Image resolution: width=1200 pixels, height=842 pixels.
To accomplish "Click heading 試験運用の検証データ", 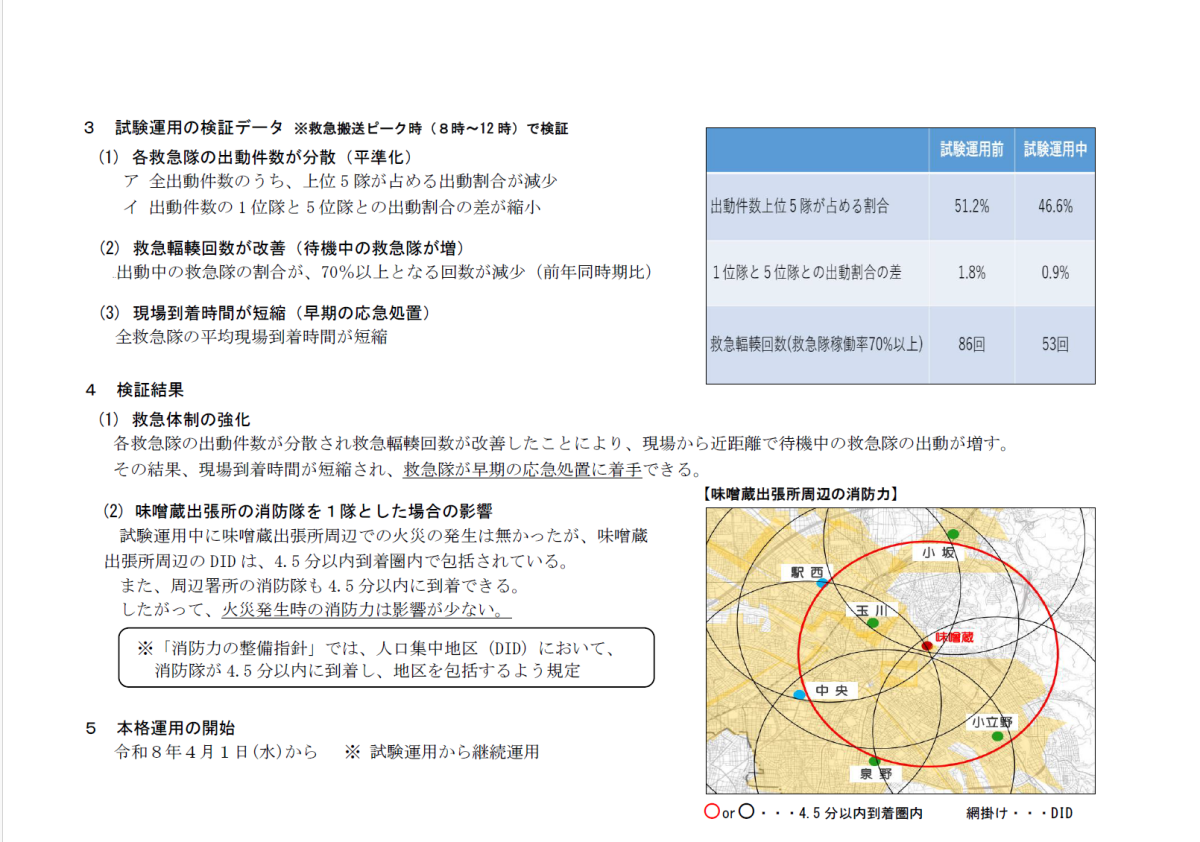I will point(199,128).
